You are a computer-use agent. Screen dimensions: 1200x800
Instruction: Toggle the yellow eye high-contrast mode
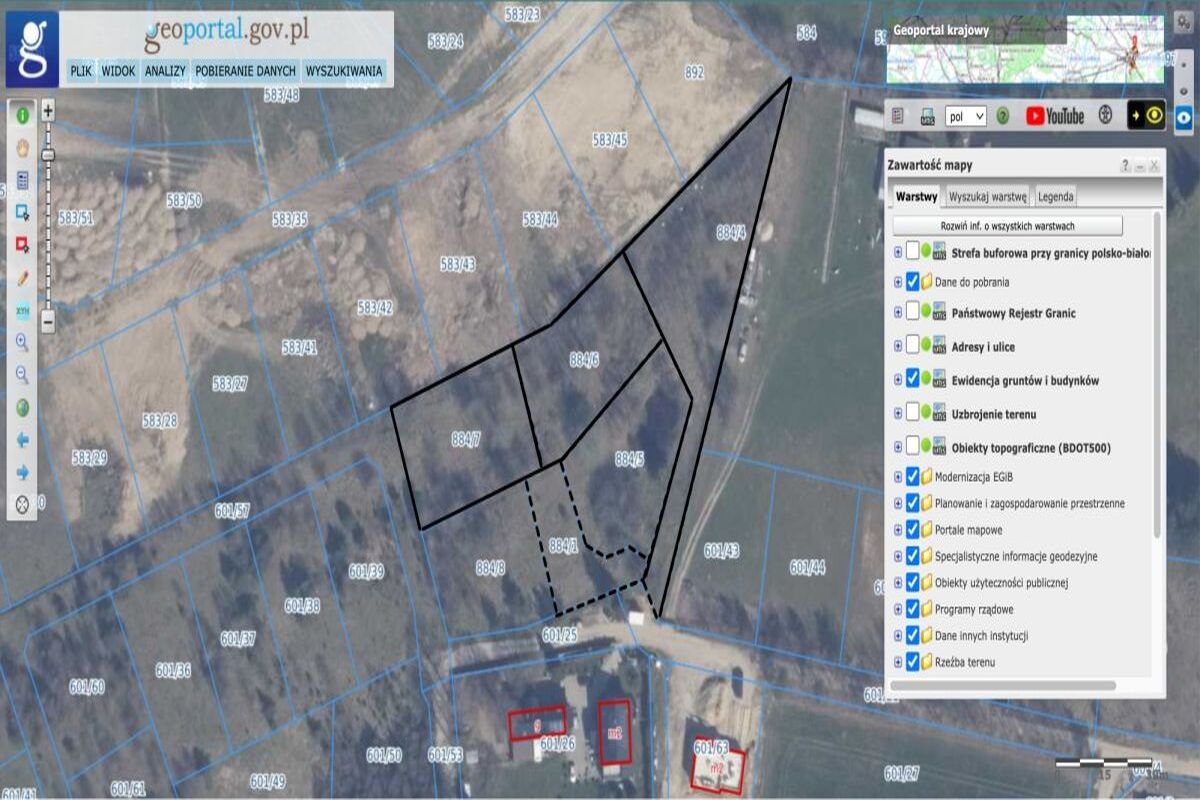pos(1146,115)
